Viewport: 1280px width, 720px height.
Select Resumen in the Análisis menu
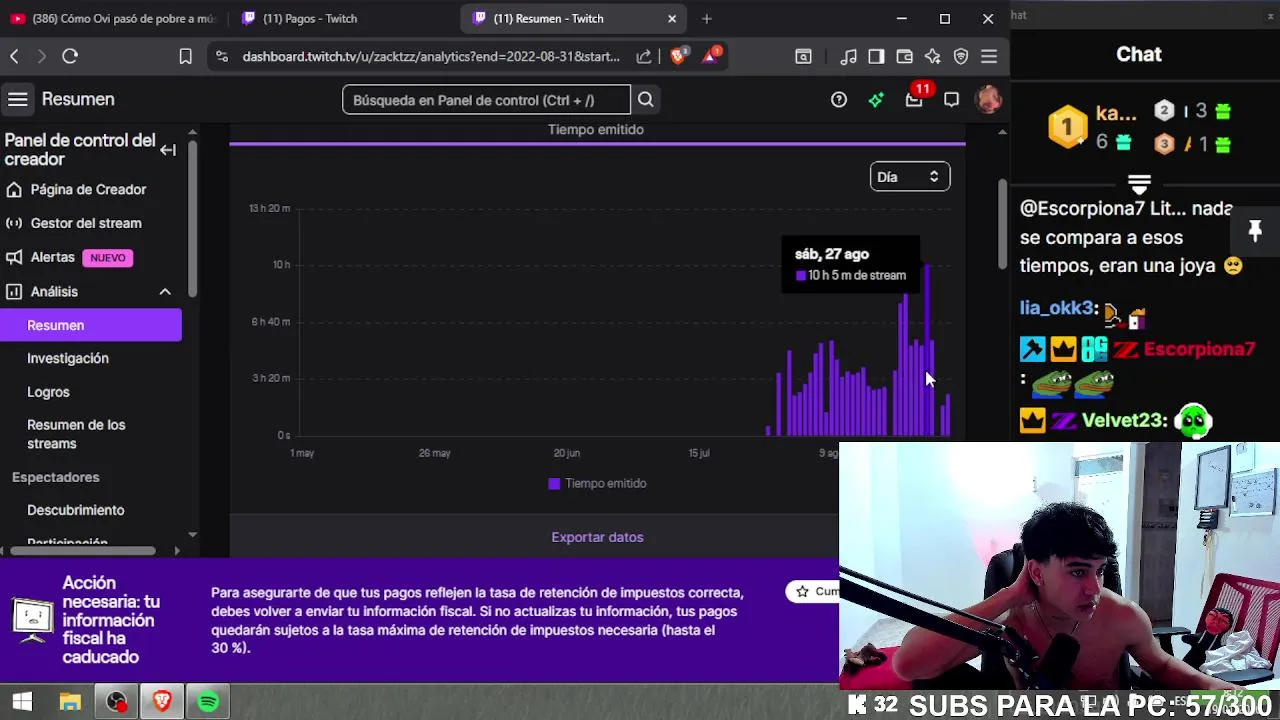pos(91,325)
